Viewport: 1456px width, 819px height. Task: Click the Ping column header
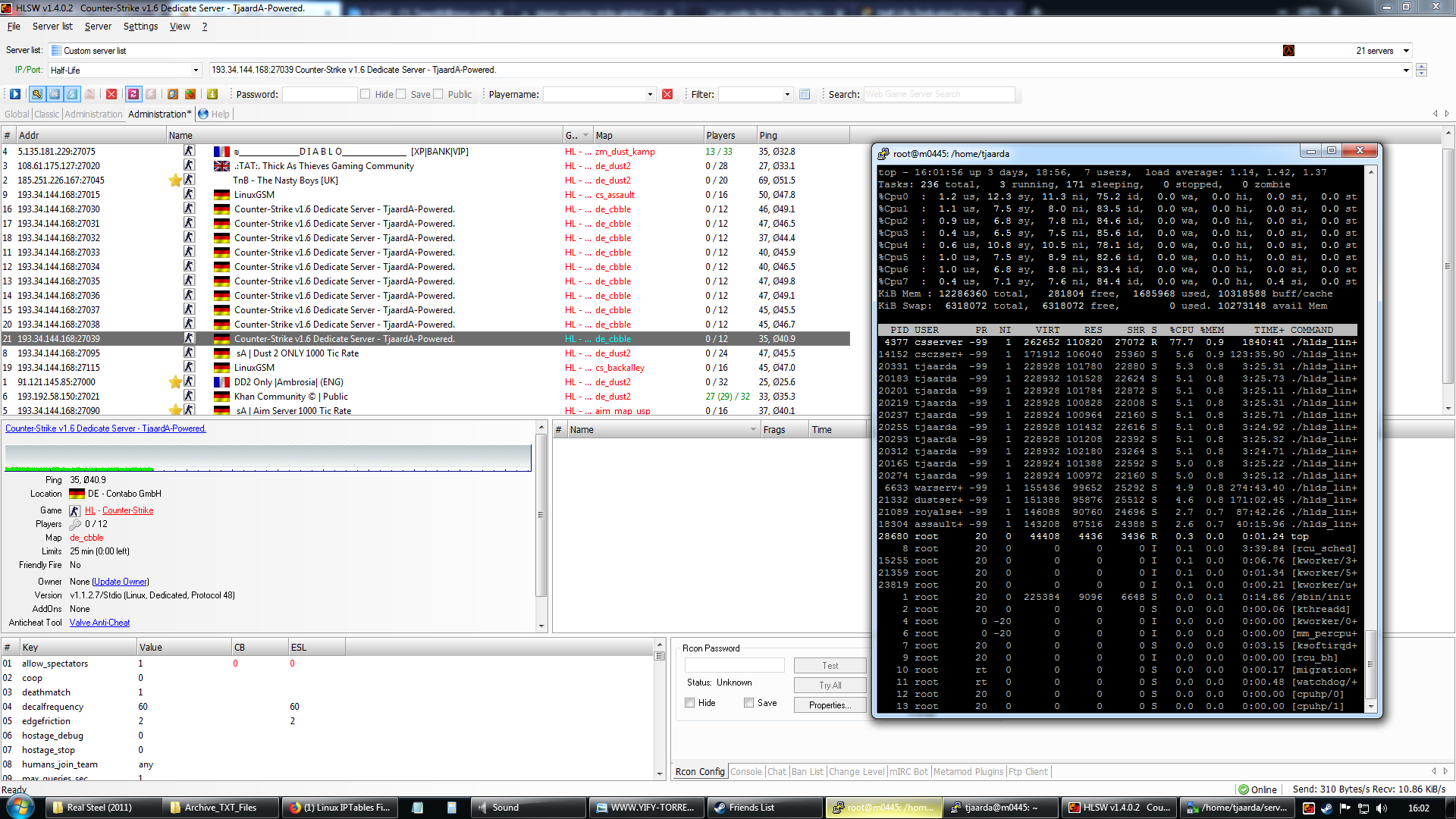point(802,136)
